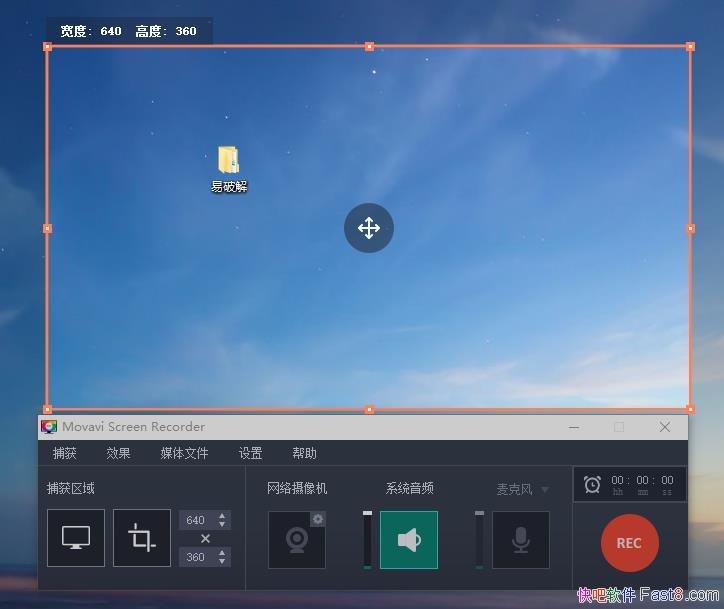Viewport: 724px width, 609px height.
Task: Toggle microphone recording button
Action: tap(521, 540)
